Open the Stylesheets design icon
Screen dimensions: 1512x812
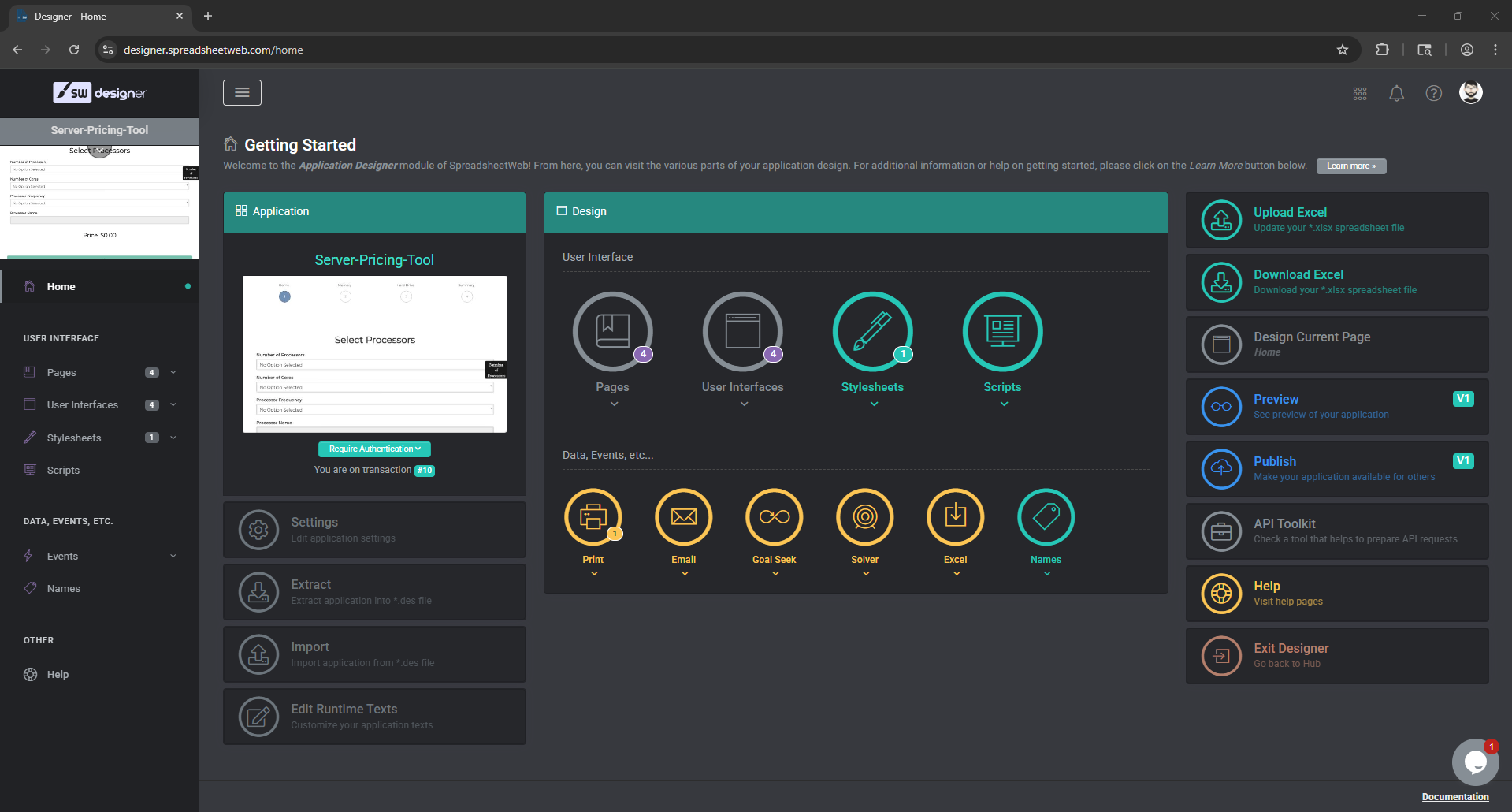coord(872,331)
